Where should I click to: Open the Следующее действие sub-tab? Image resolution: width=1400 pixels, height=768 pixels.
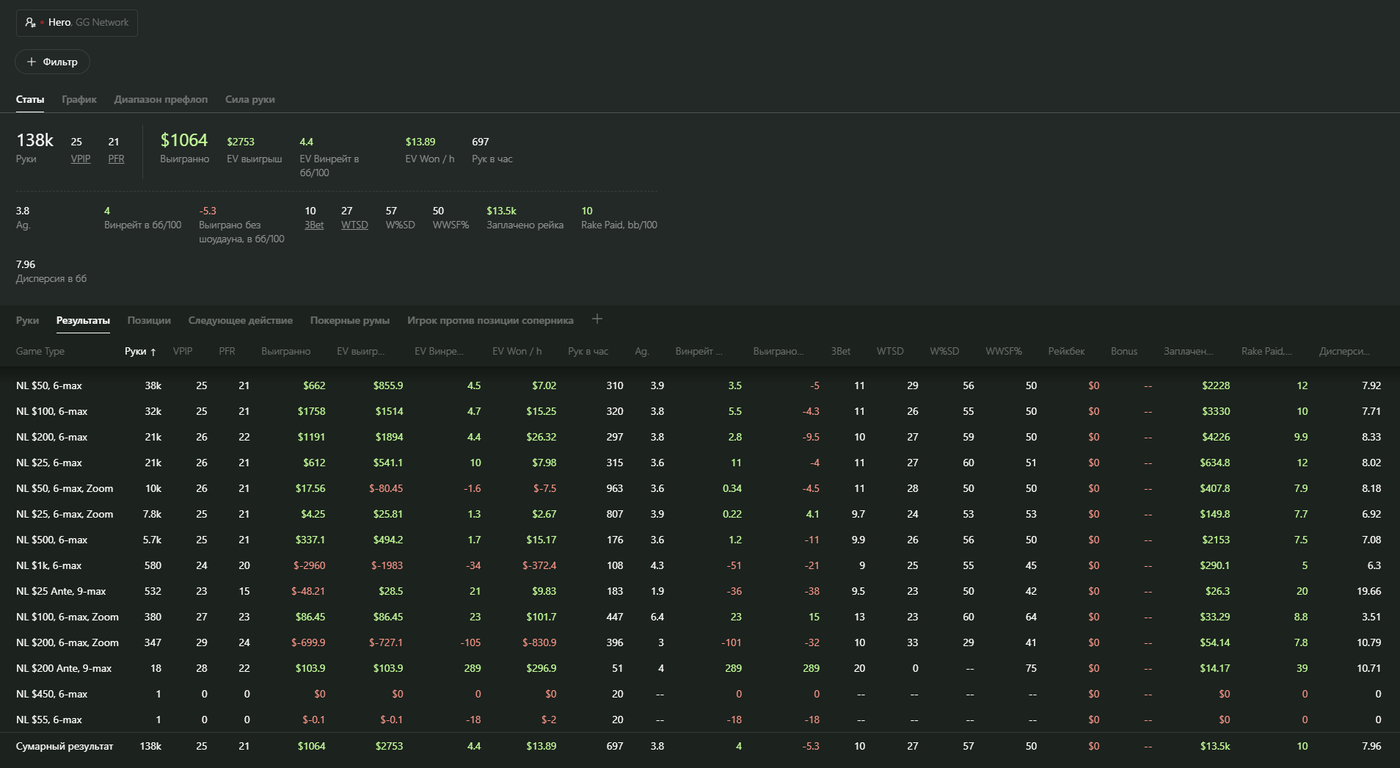click(x=240, y=320)
